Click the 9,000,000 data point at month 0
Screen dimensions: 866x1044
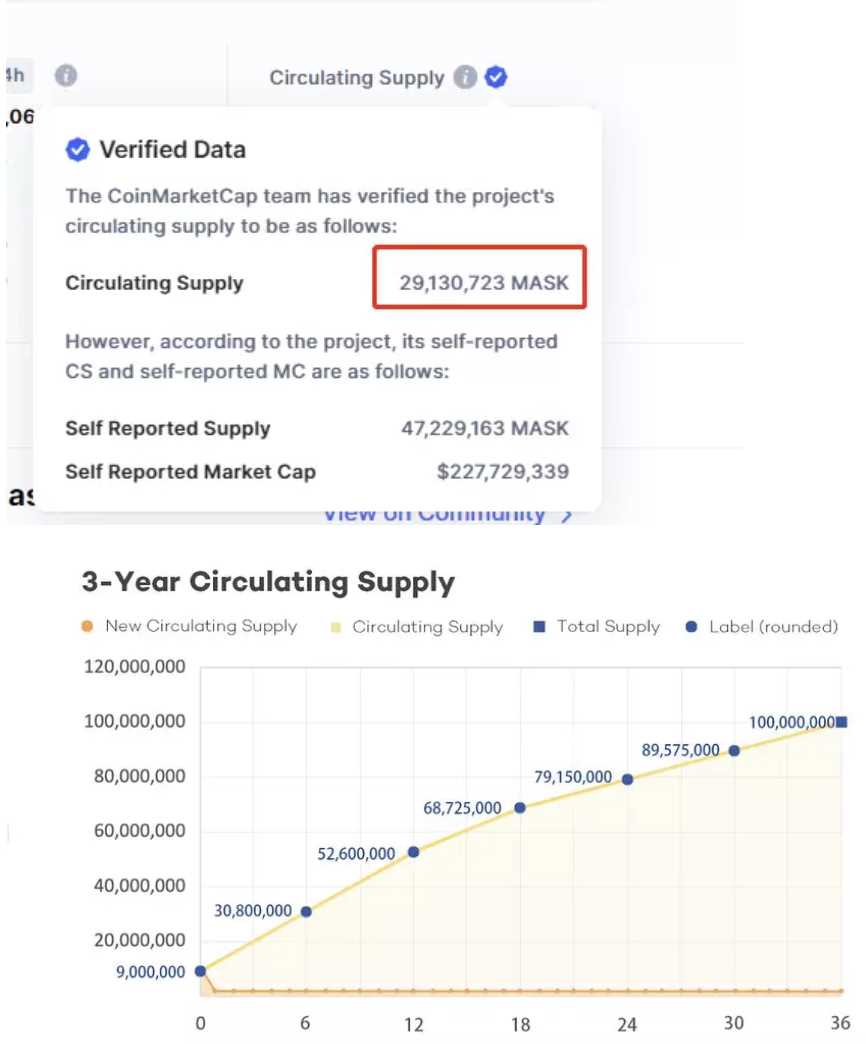point(200,970)
